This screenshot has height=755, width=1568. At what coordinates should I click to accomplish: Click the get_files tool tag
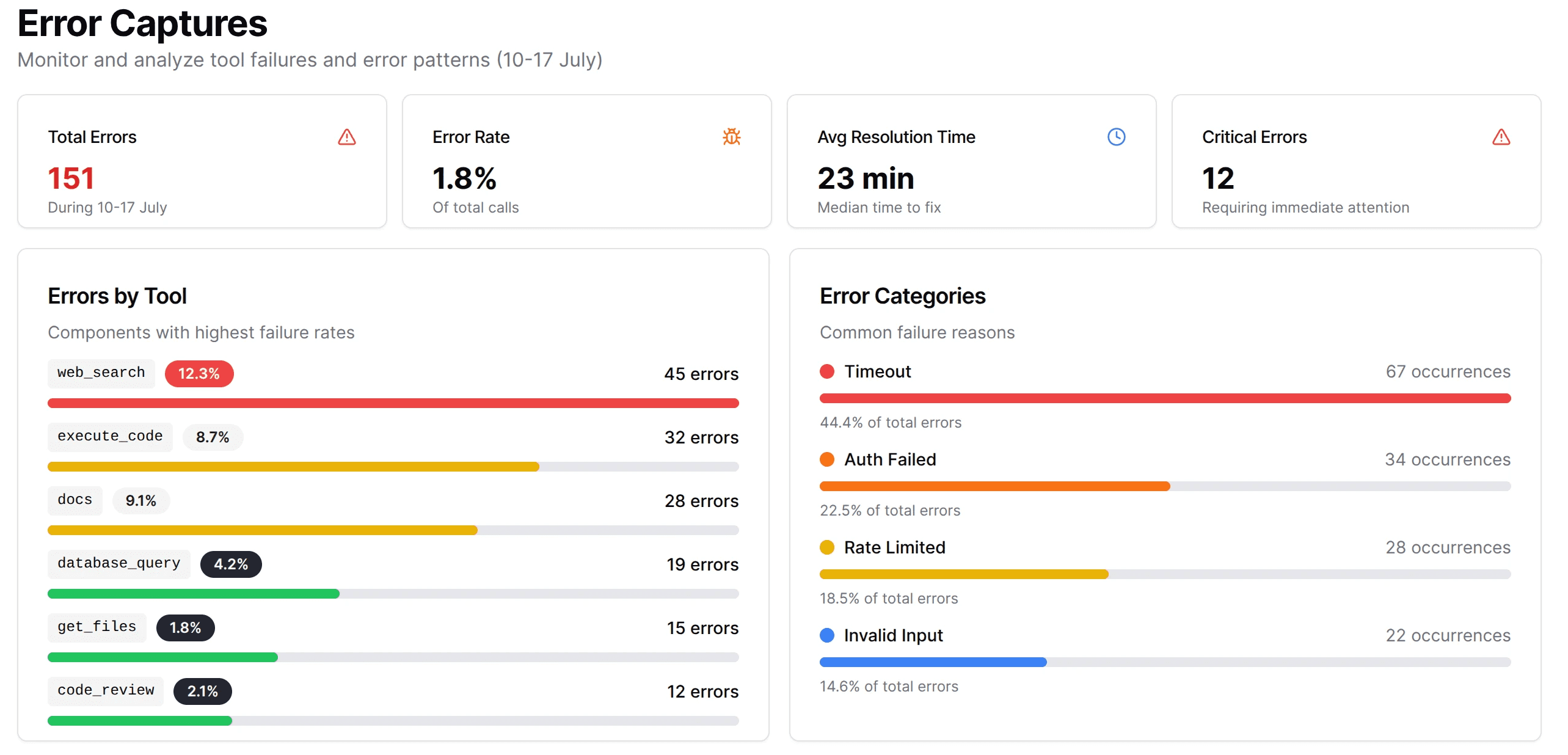[97, 627]
